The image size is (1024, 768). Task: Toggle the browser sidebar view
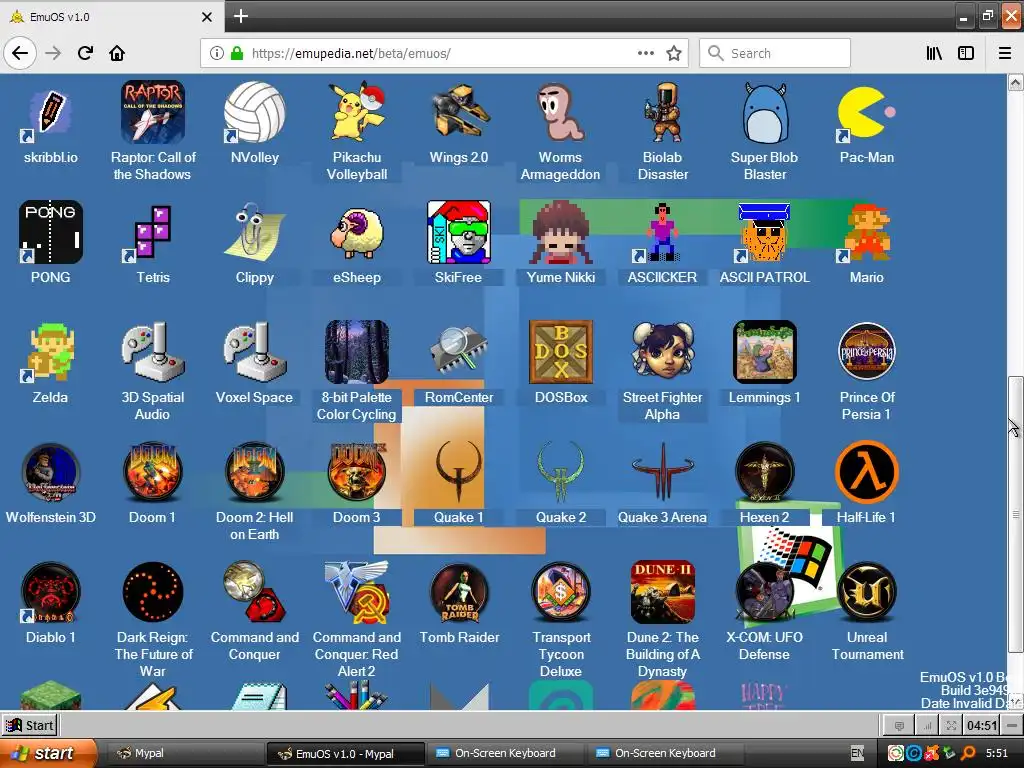(x=966, y=53)
